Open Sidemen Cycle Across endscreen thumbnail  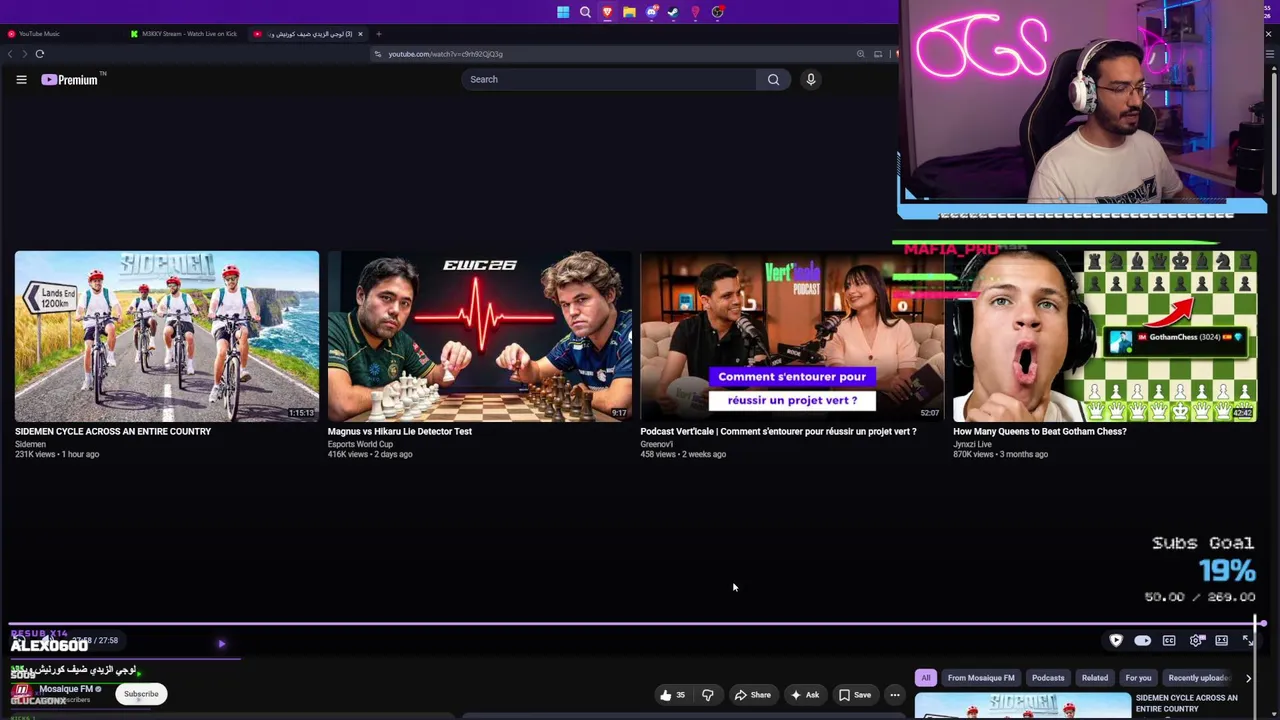pos(167,336)
